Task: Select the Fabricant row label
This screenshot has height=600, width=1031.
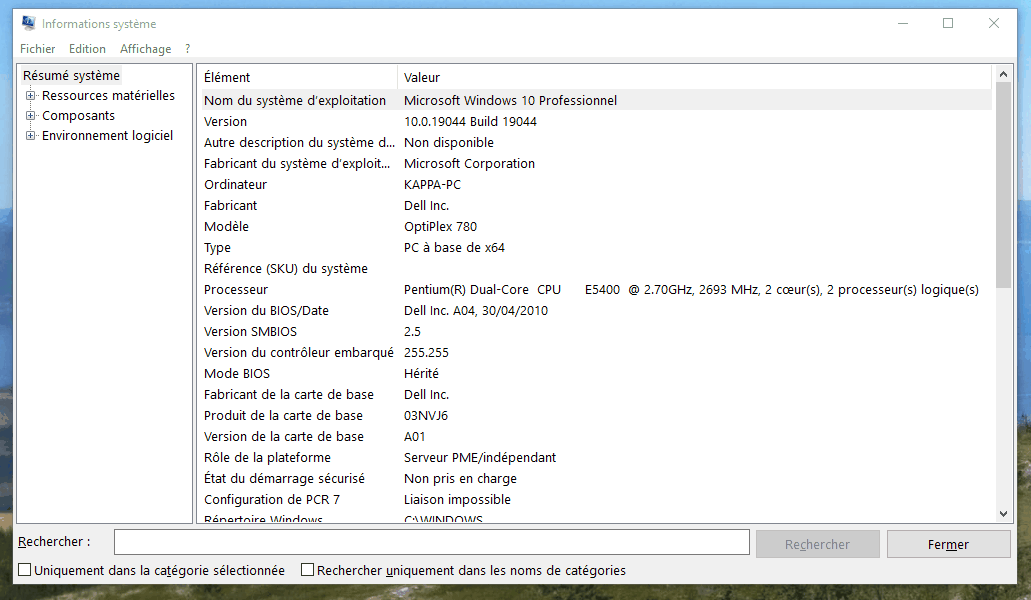Action: point(230,206)
